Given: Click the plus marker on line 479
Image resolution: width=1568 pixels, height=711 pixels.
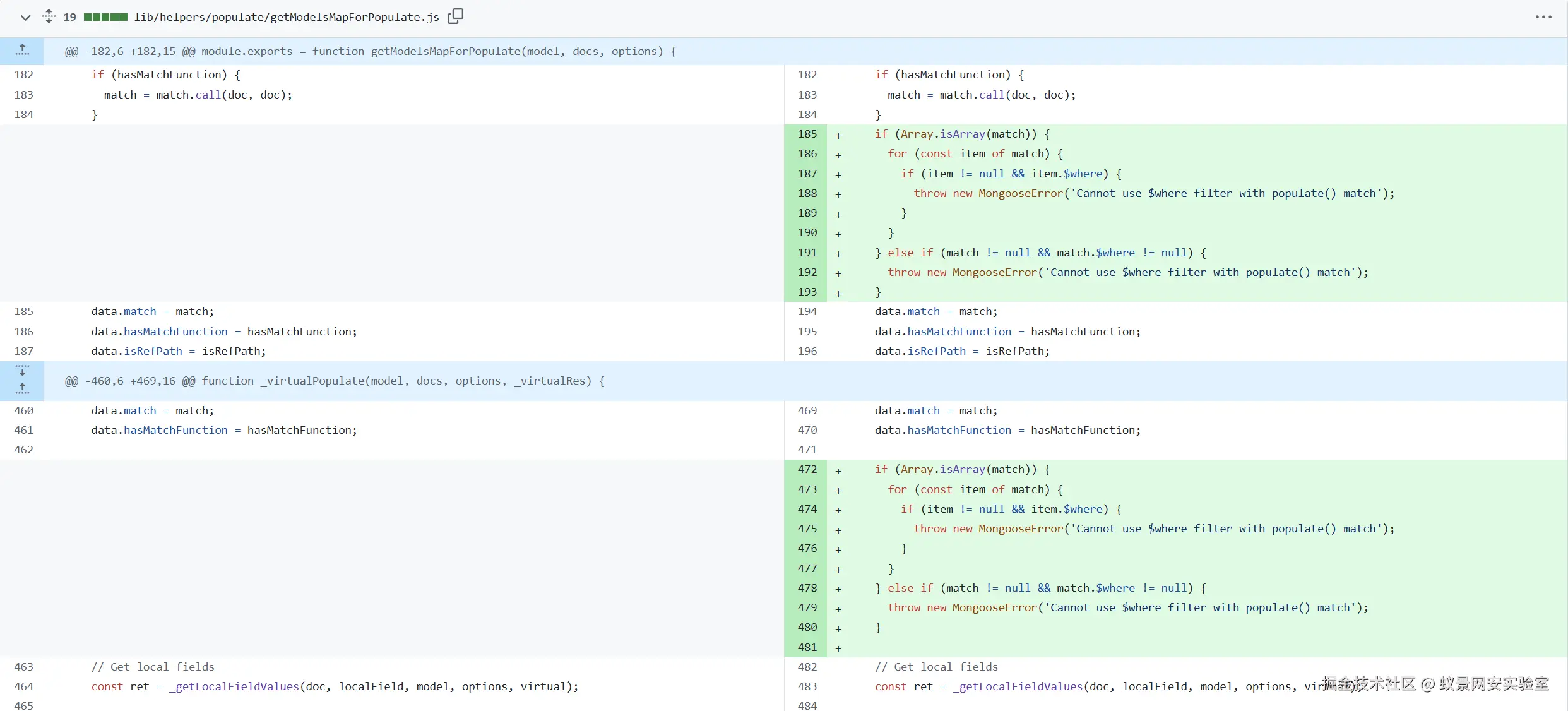Looking at the screenshot, I should (838, 609).
